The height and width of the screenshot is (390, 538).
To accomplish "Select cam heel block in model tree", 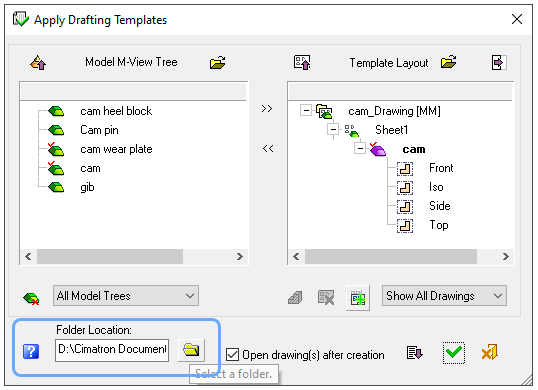I will 116,111.
